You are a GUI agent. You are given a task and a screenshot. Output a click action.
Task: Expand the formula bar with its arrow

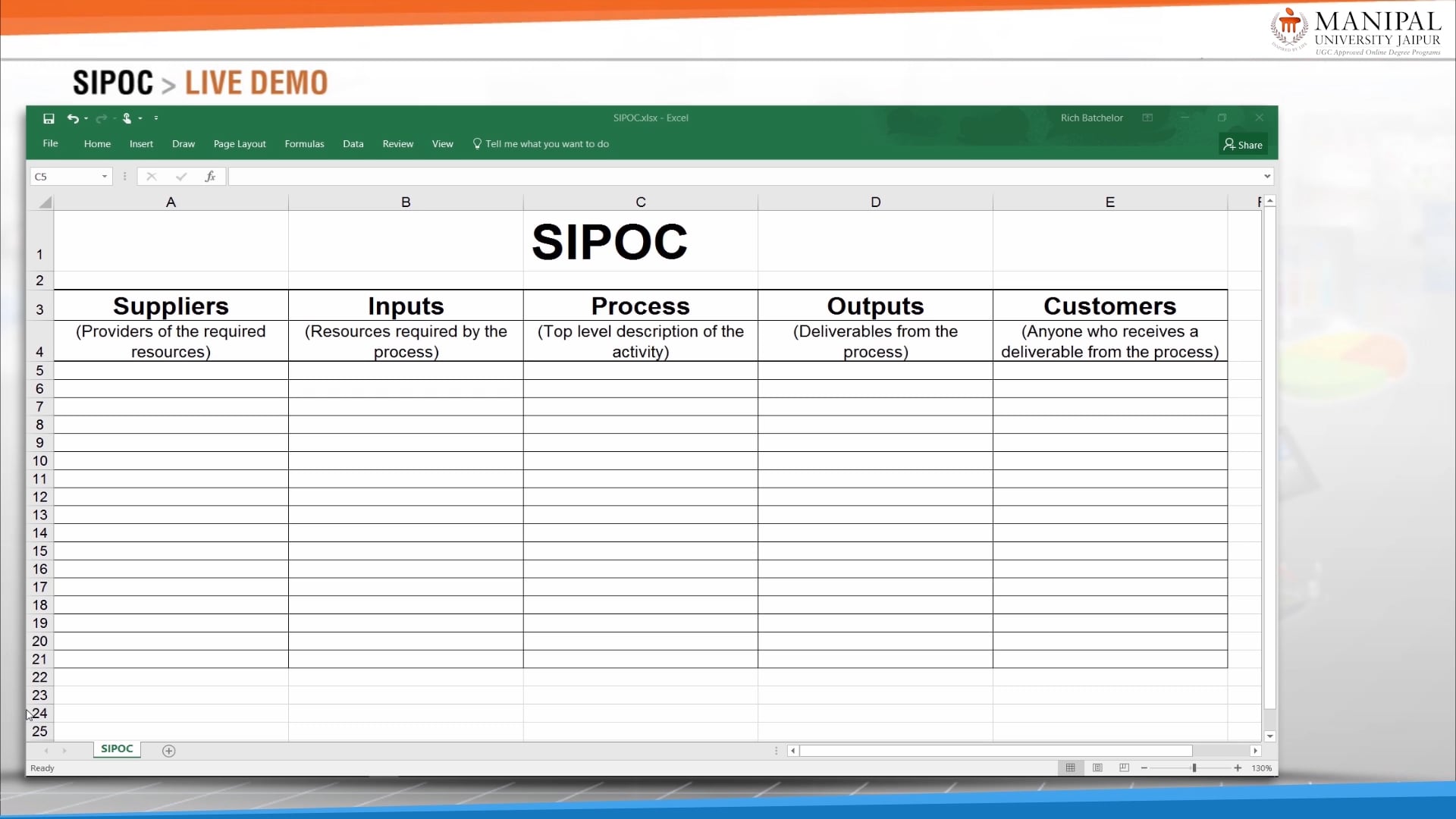(1267, 176)
